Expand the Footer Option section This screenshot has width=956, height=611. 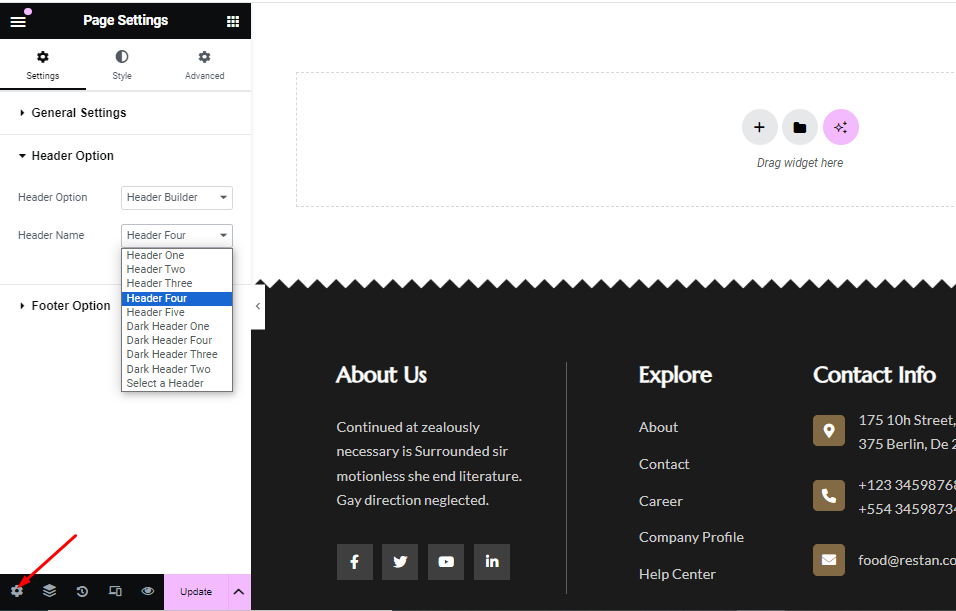[70, 306]
